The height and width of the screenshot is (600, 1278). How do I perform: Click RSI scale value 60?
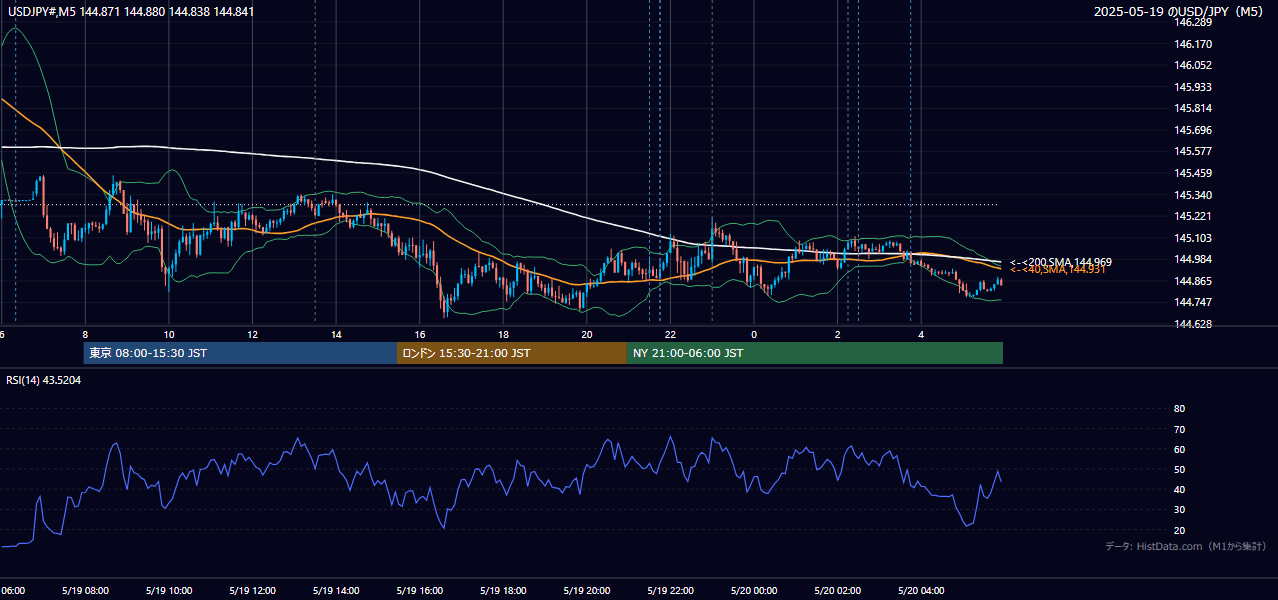1179,449
